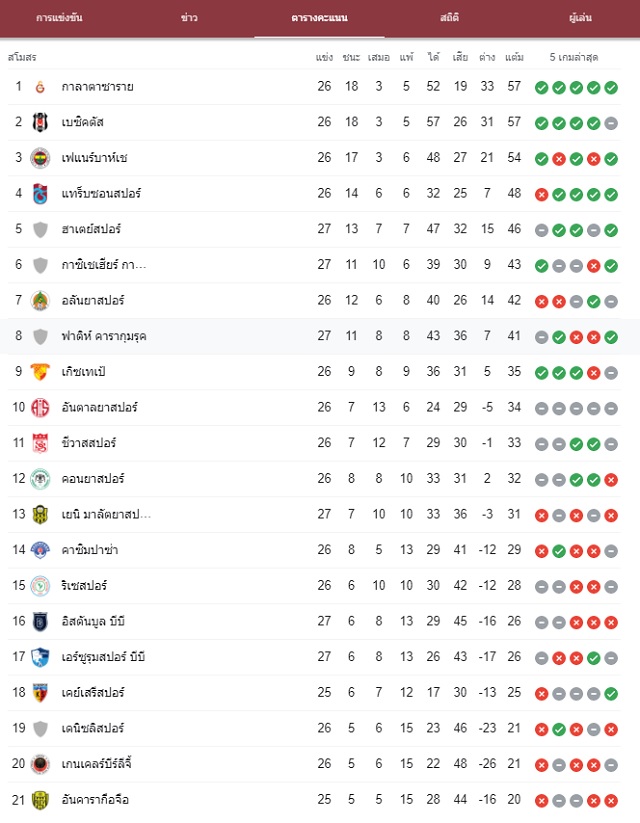Switch to the ข่าว tab
This screenshot has height=823, width=640.
pyautogui.click(x=189, y=18)
